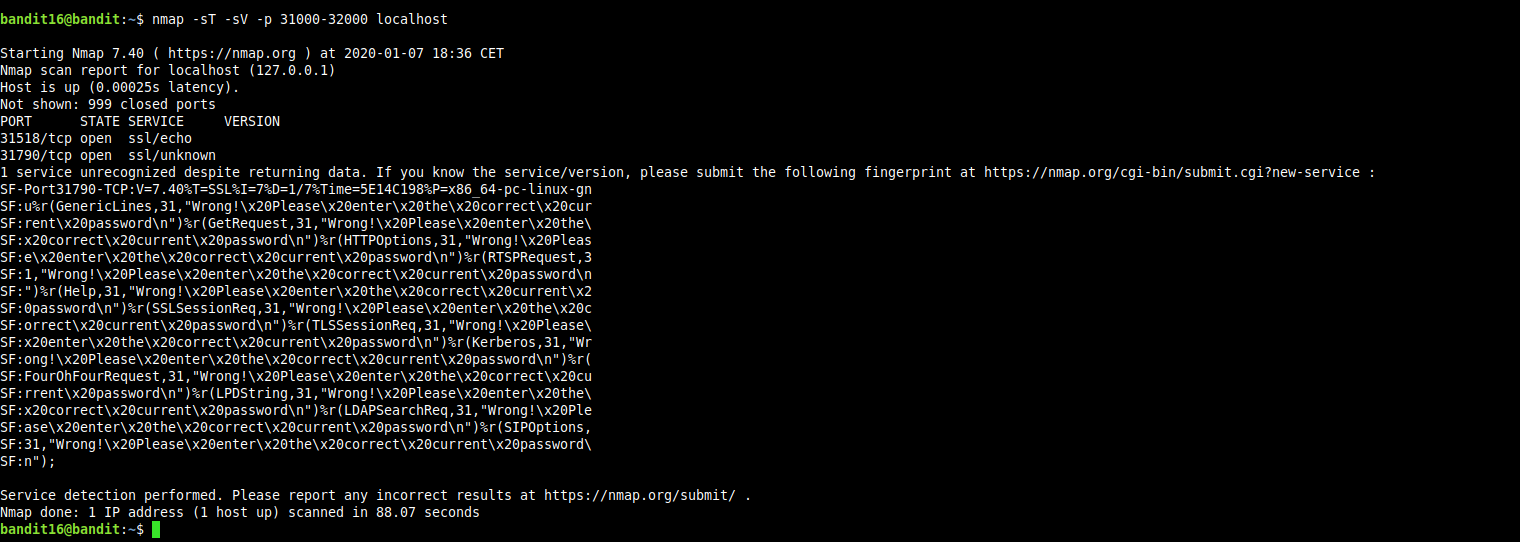This screenshot has height=542, width=1520.
Task: Click the STATE column header
Action: click(x=100, y=121)
